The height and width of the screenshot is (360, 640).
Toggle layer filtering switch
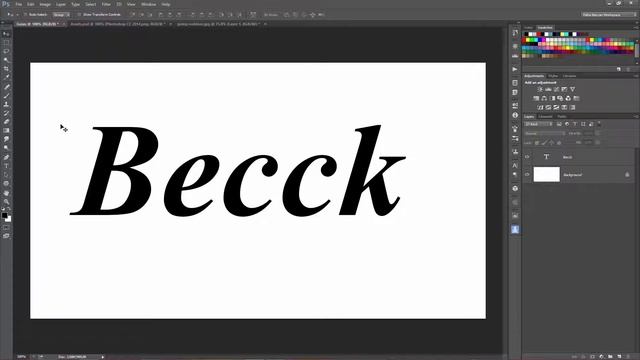599,123
